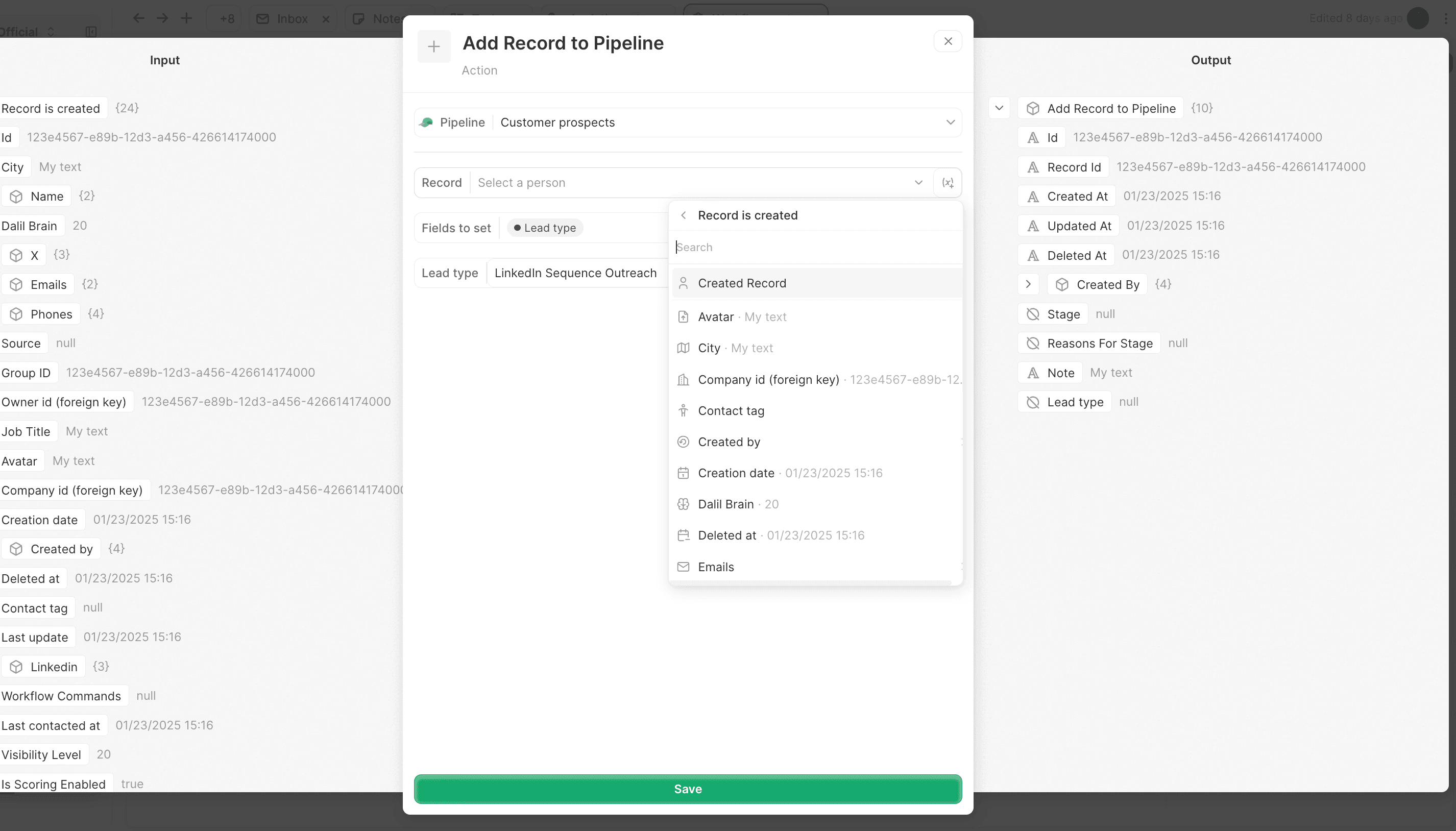
Task: Click the Contact tag icon in the list
Action: [x=683, y=410]
